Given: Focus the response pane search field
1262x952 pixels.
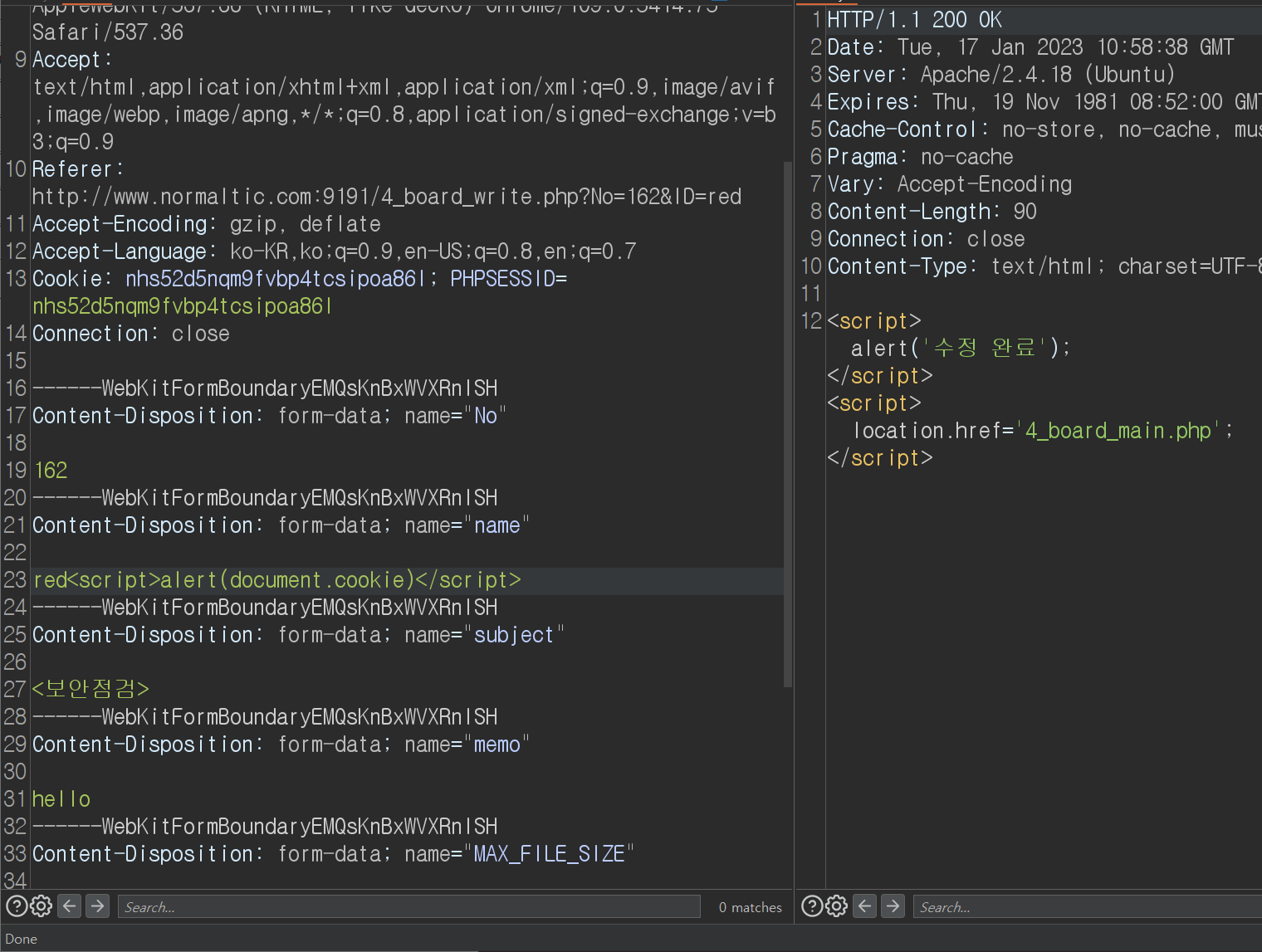Looking at the screenshot, I should 1088,907.
